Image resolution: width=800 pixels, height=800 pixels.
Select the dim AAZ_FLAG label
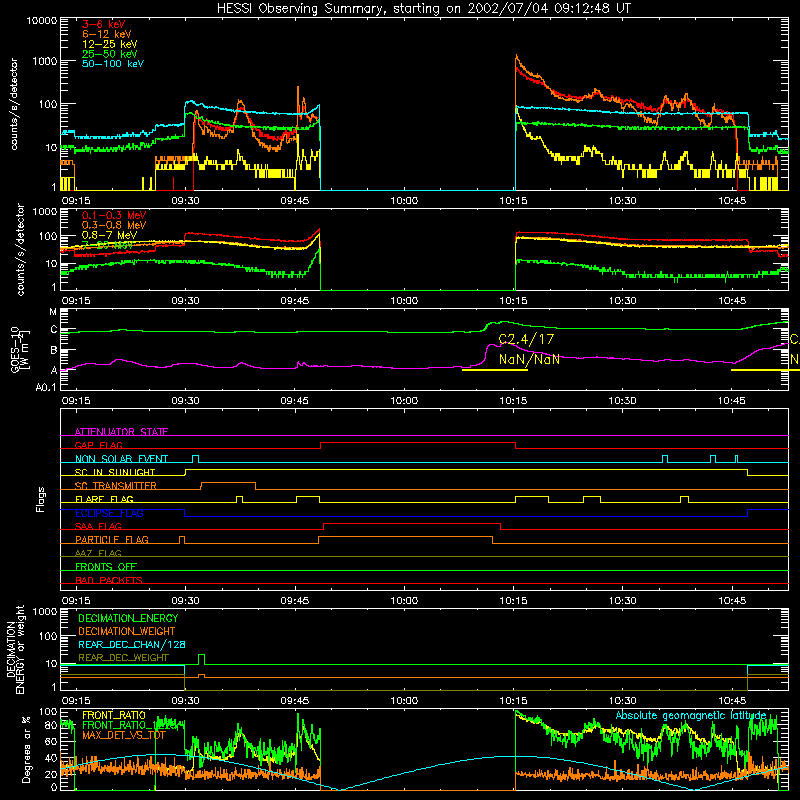98,554
